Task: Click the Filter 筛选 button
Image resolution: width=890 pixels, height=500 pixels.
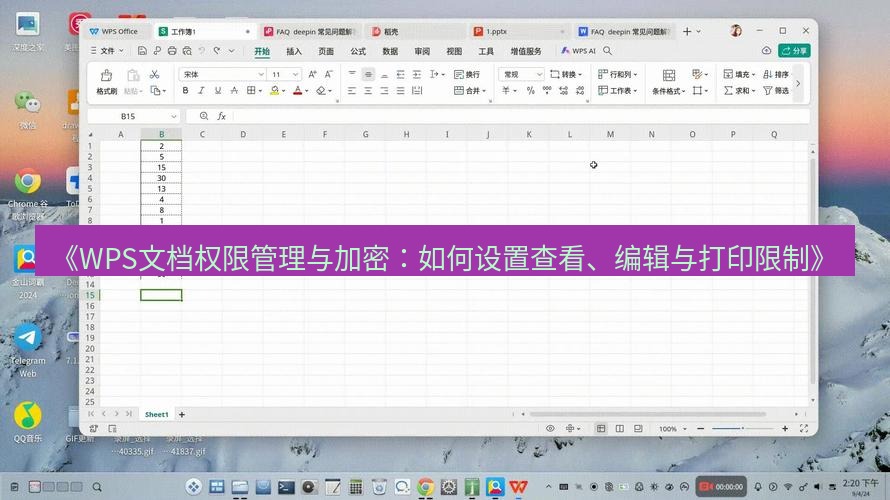Action: (776, 90)
